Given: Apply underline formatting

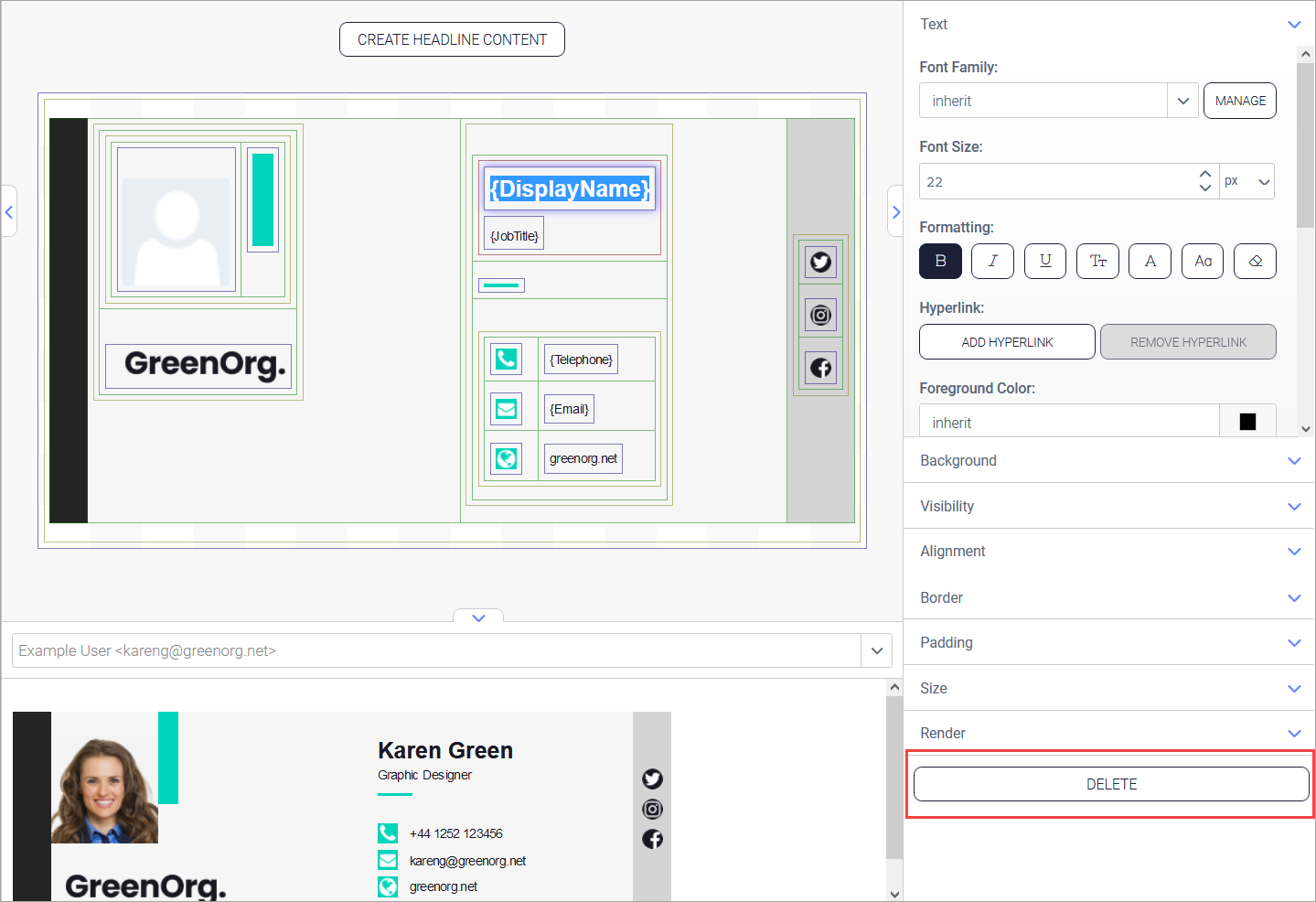Looking at the screenshot, I should tap(1044, 261).
